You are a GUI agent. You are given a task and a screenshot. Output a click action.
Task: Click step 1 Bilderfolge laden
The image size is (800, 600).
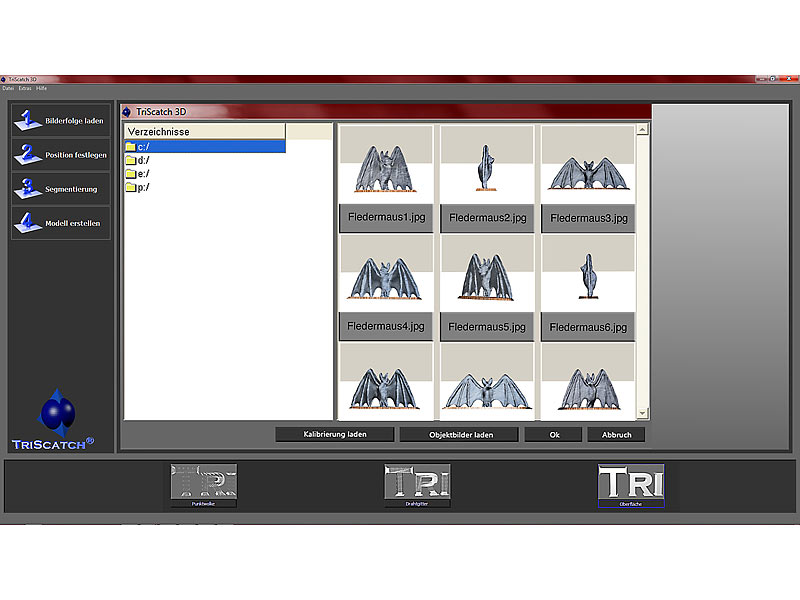pos(61,121)
